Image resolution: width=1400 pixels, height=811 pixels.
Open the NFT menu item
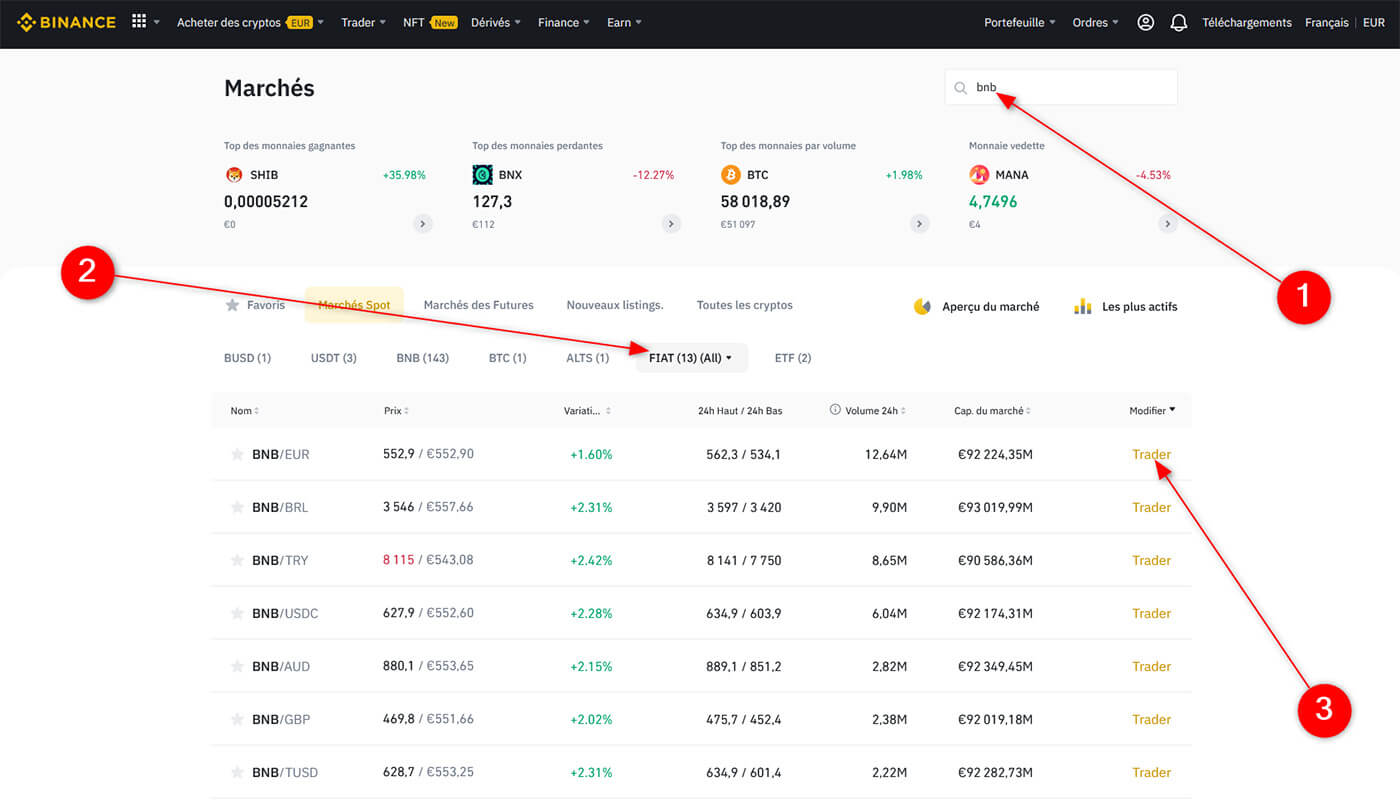point(430,22)
